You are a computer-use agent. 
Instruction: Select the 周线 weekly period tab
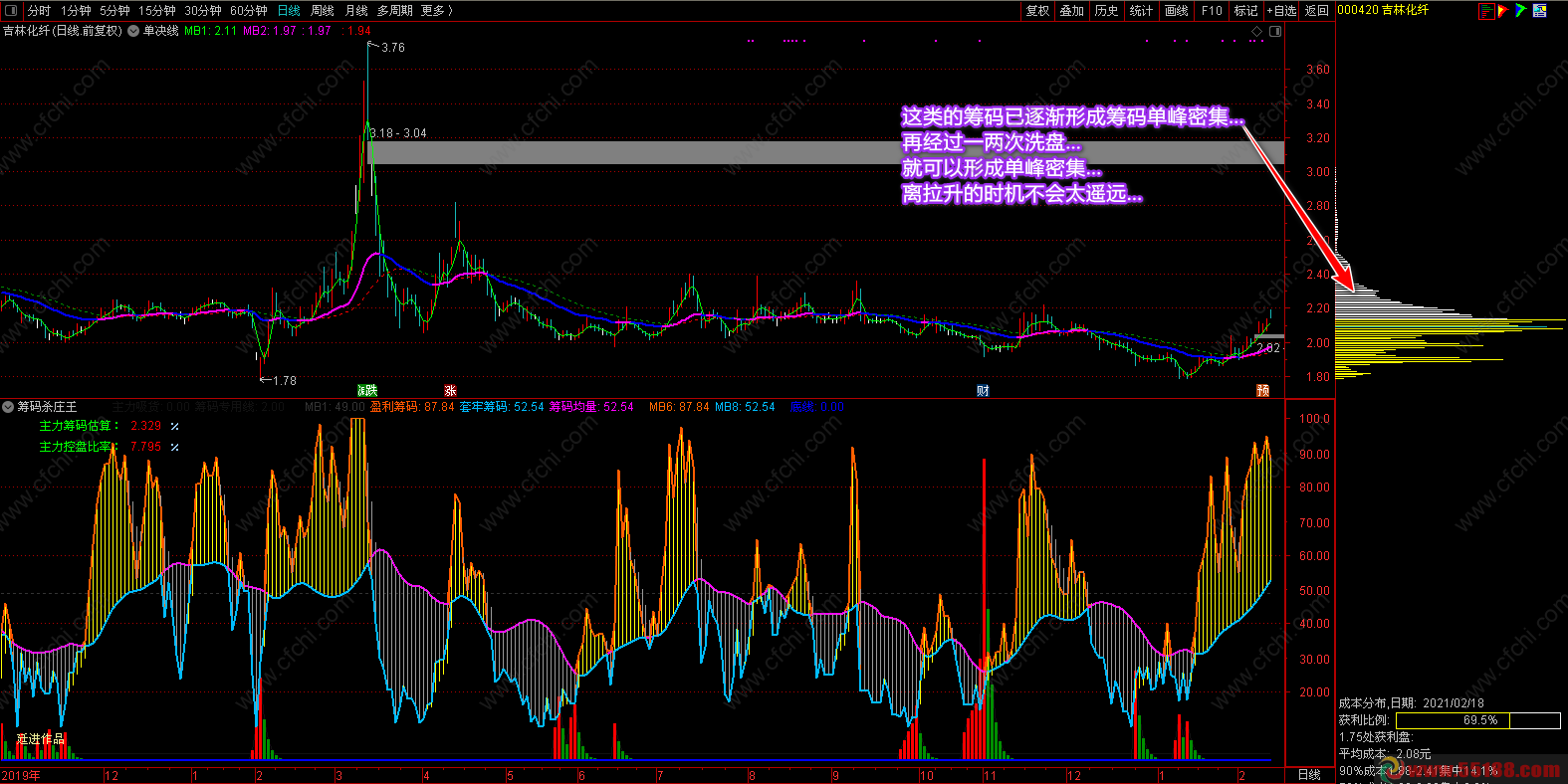point(323,10)
